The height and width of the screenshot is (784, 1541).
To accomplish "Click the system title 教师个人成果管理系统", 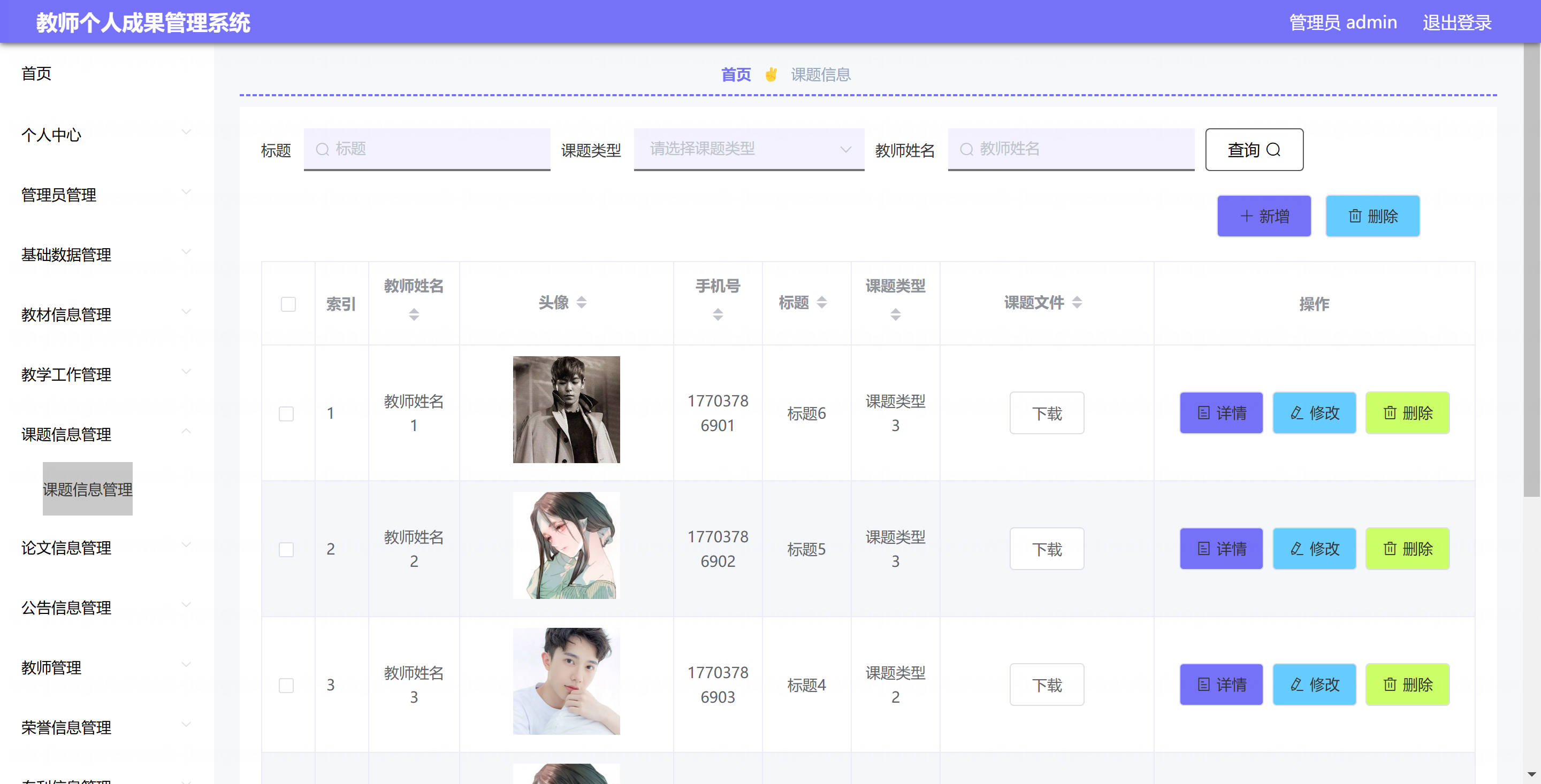I will (143, 22).
